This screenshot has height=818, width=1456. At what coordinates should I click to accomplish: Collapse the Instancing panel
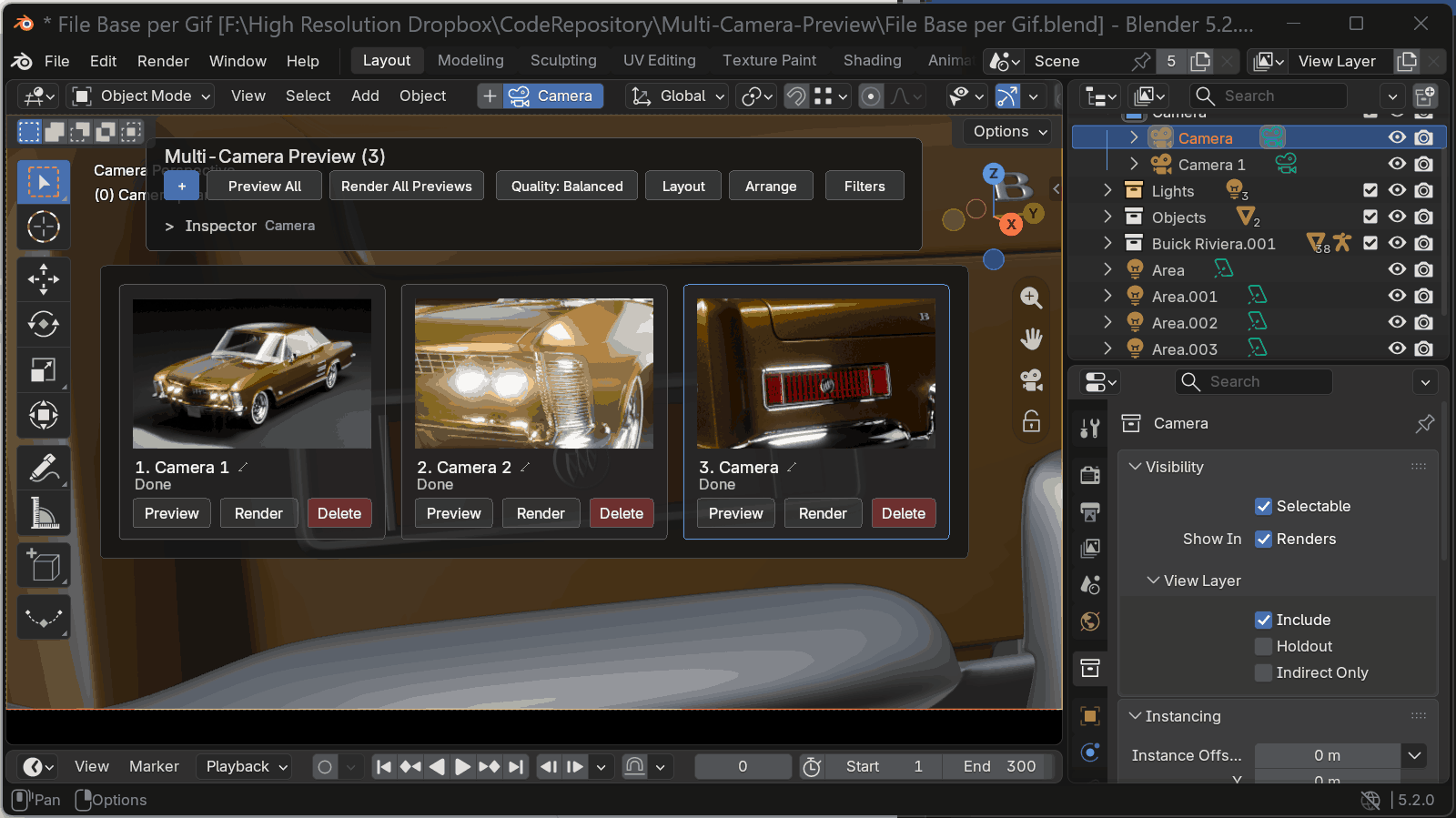tap(1135, 716)
